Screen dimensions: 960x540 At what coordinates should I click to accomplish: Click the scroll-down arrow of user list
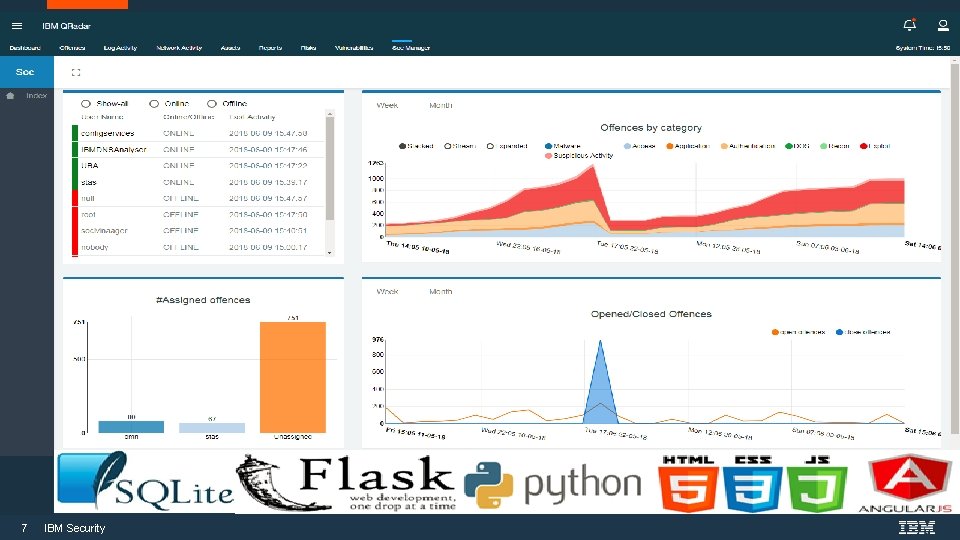pyautogui.click(x=330, y=252)
